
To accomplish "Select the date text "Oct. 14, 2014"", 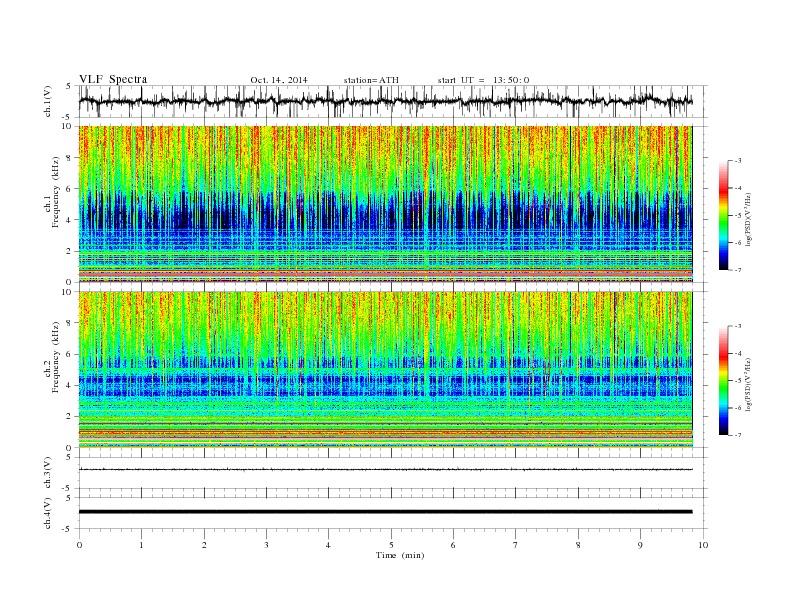I will coord(279,80).
